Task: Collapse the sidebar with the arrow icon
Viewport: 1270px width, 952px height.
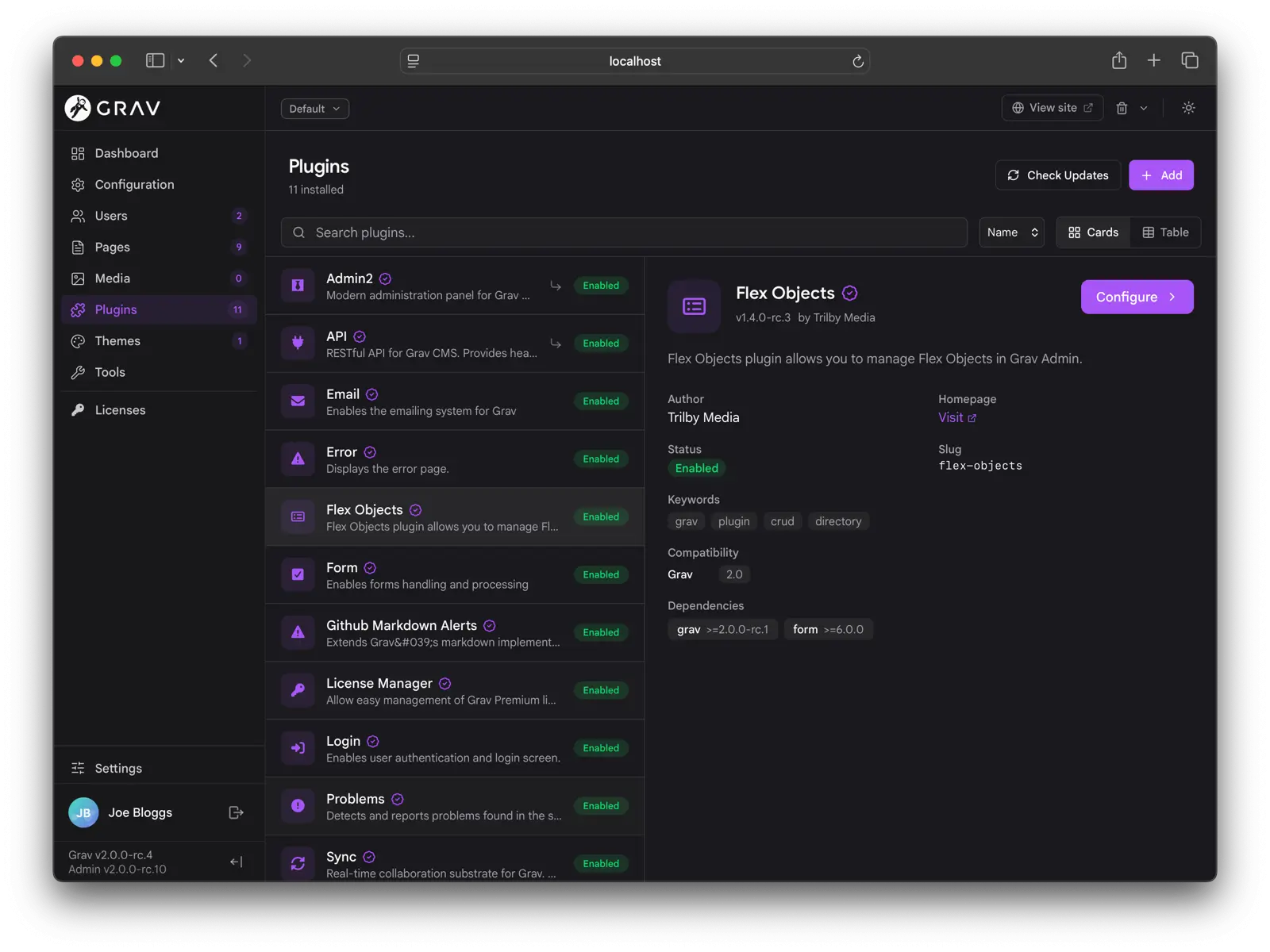Action: pos(236,862)
